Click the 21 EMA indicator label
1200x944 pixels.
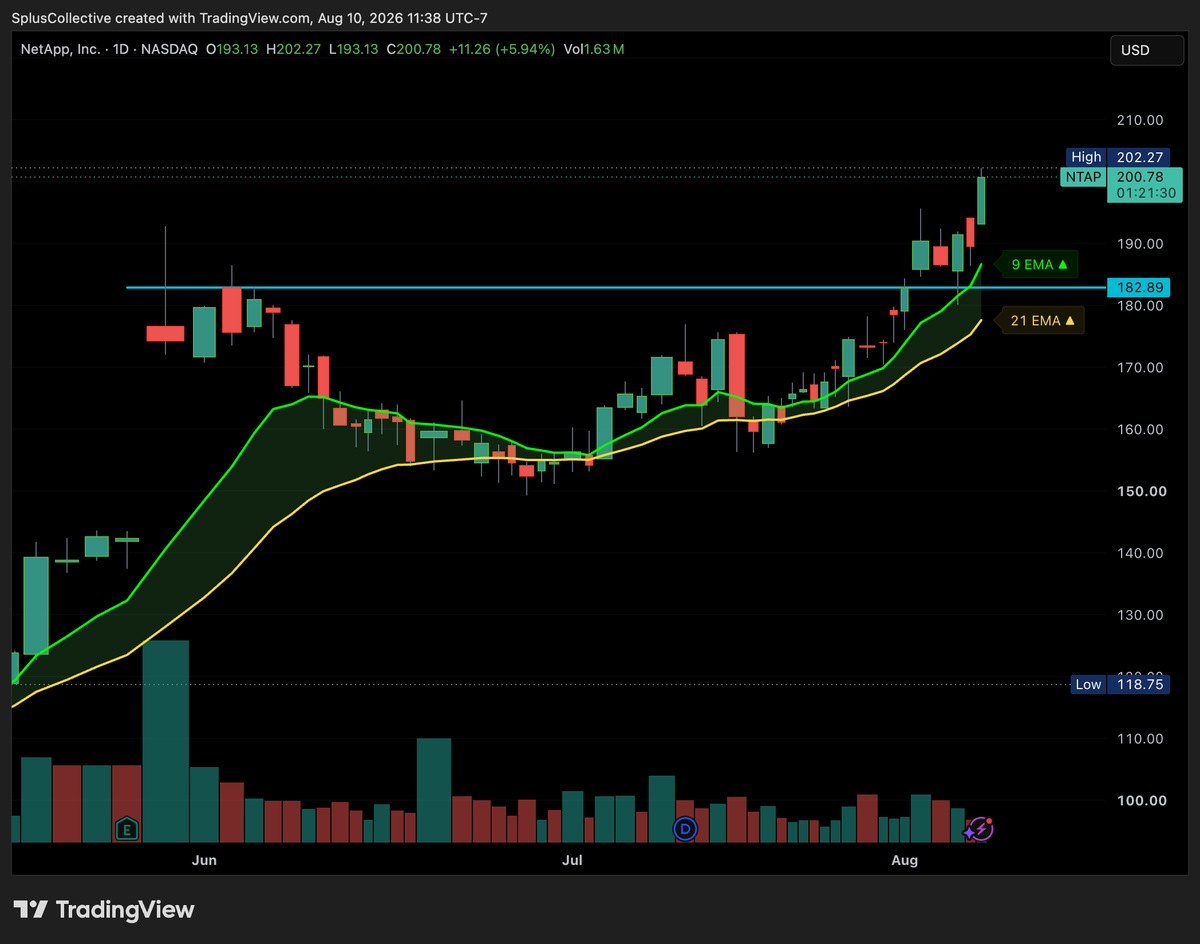click(x=1040, y=321)
